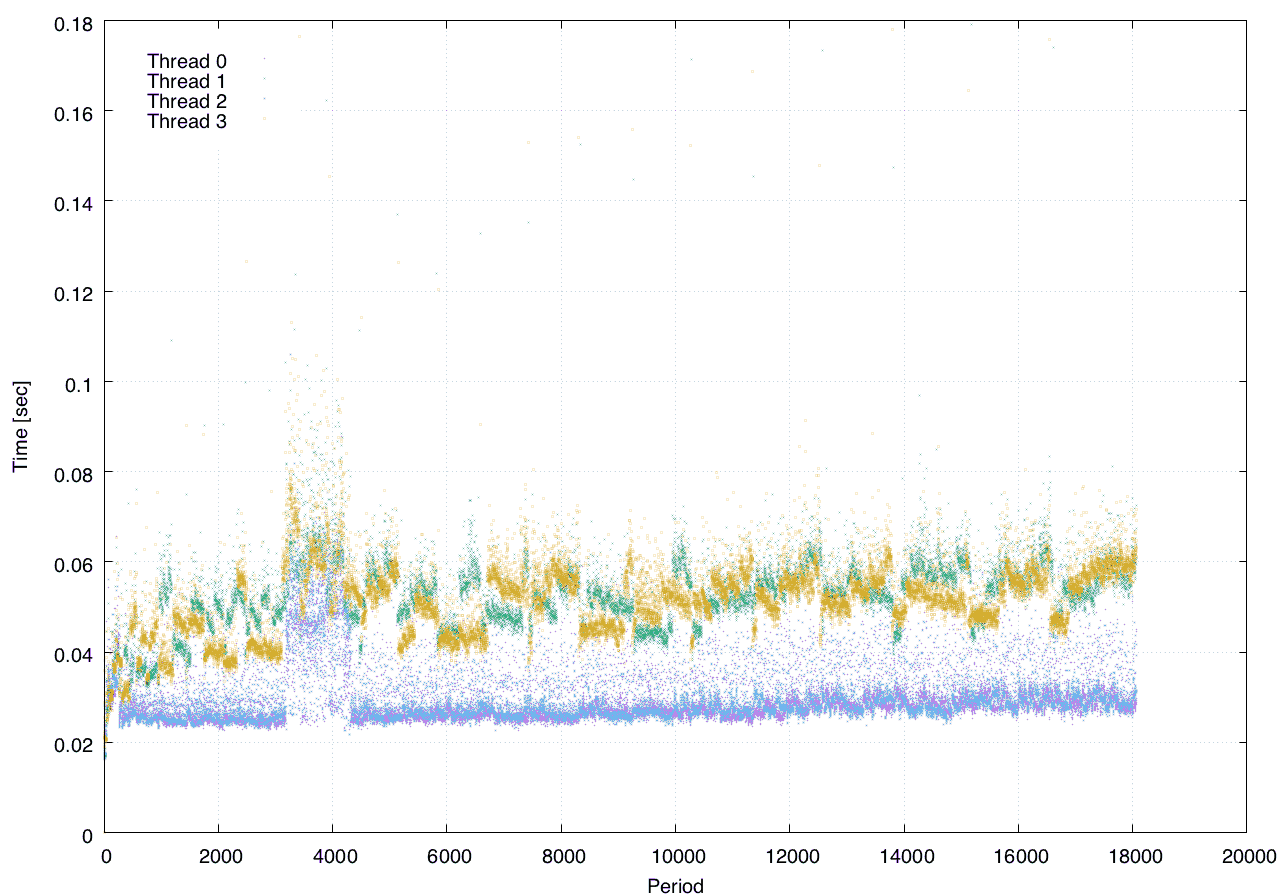Click the 20000 x-axis tick label

(x=1246, y=857)
